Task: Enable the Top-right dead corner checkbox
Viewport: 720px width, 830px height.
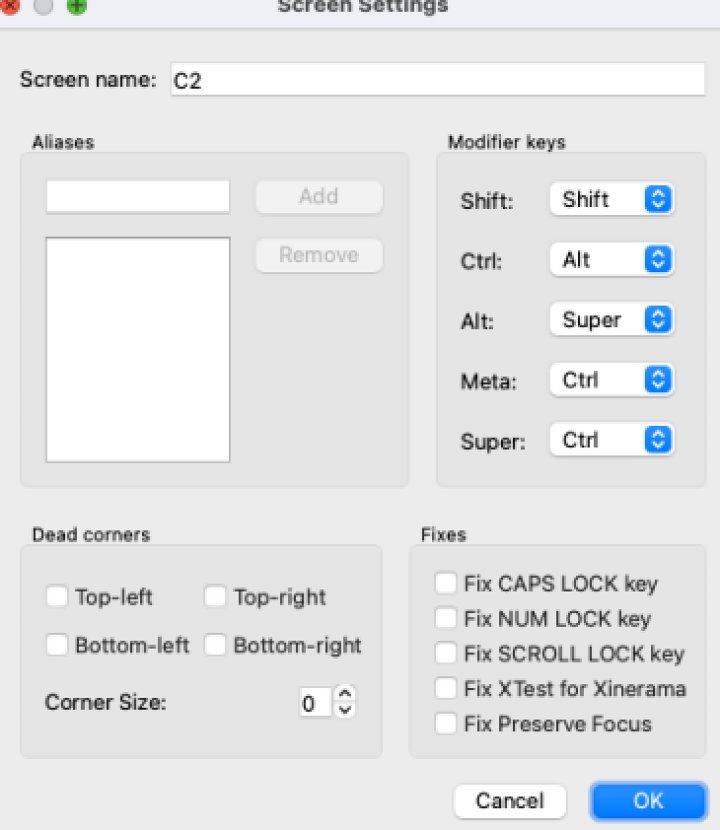Action: click(215, 597)
